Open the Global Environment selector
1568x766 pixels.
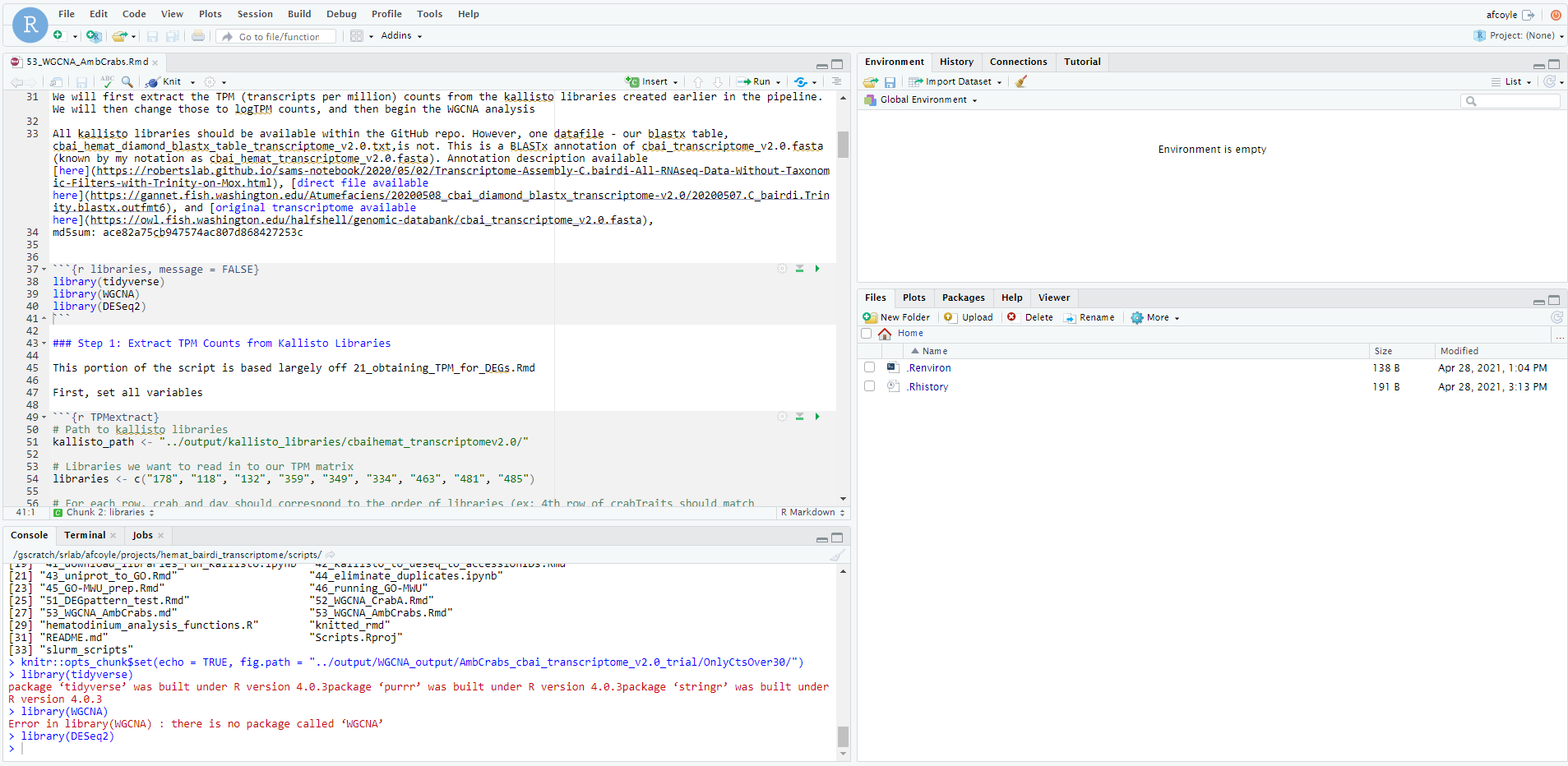click(x=921, y=100)
